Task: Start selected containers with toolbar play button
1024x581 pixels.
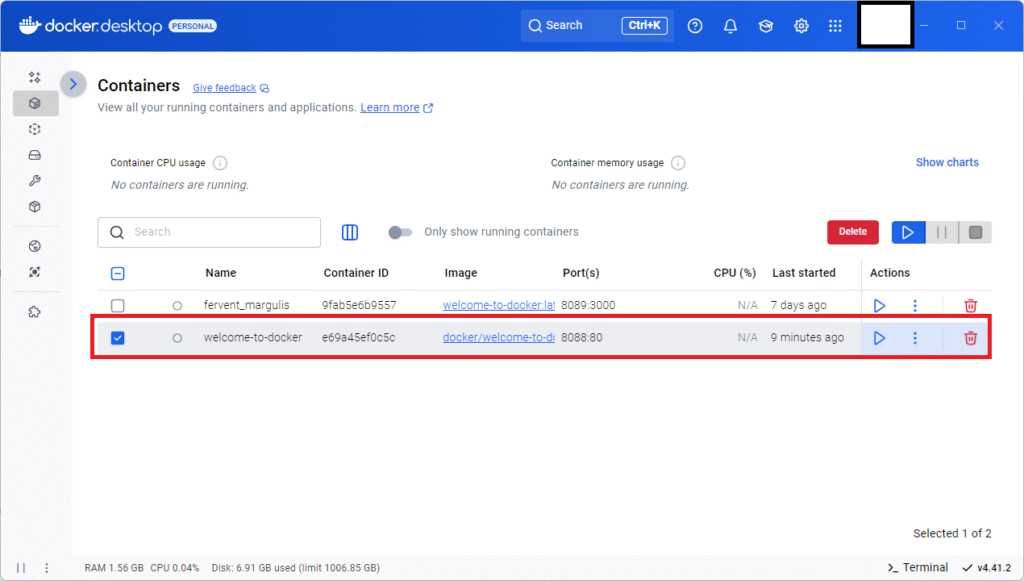Action: tap(908, 232)
